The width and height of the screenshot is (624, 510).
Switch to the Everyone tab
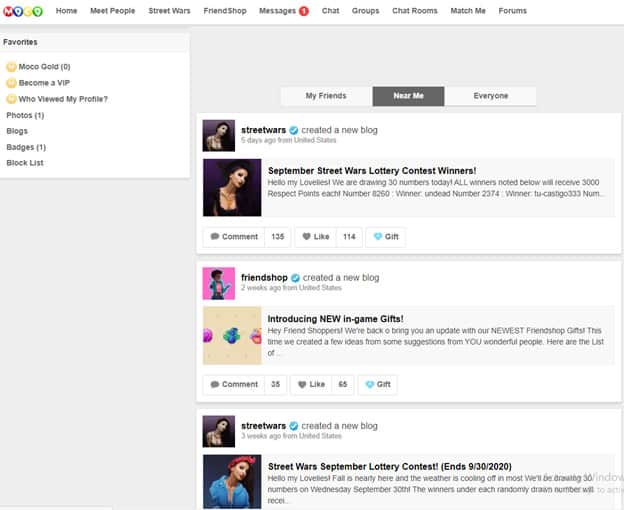point(491,96)
